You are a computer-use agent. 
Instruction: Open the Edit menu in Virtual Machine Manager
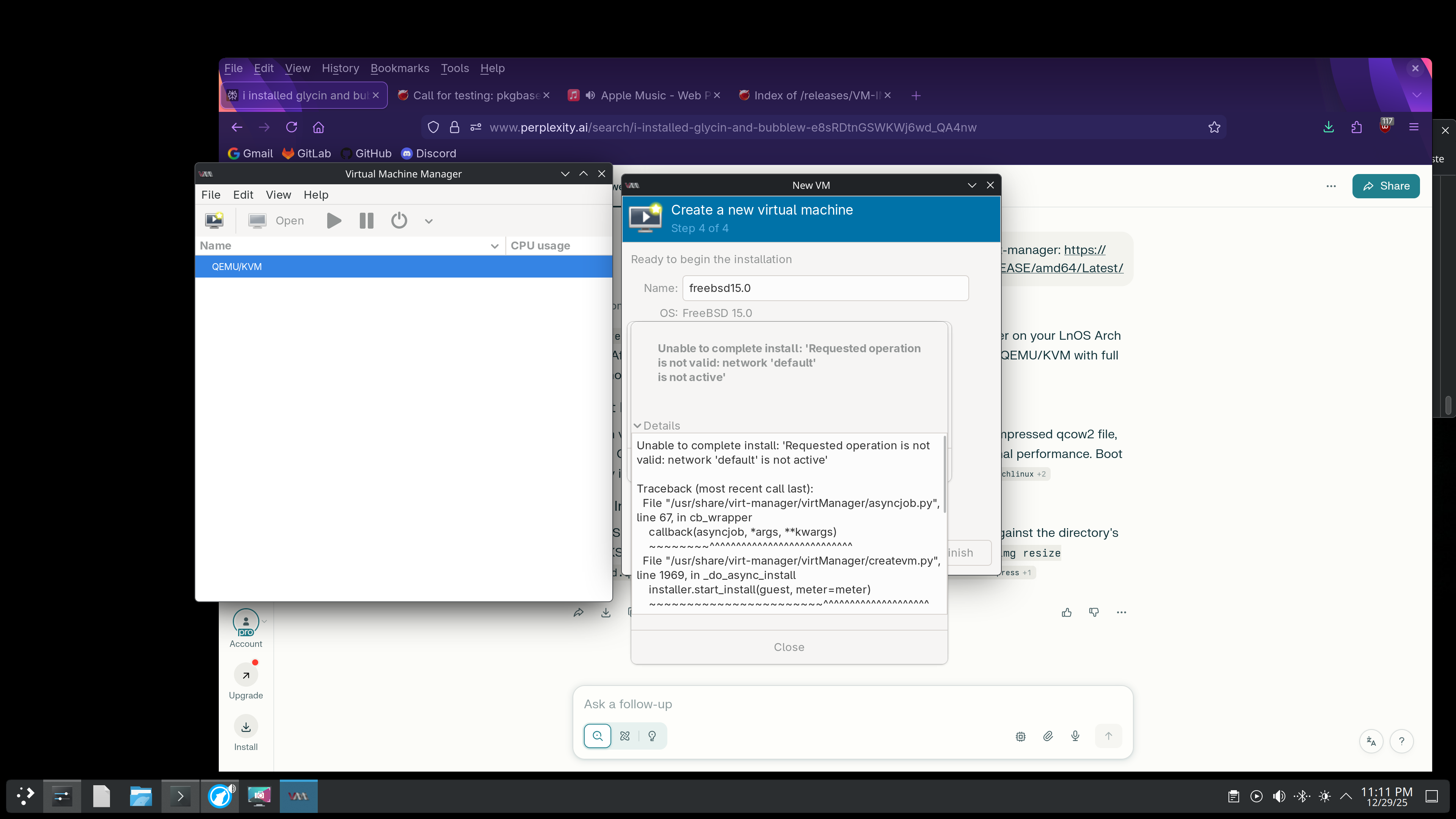tap(243, 195)
